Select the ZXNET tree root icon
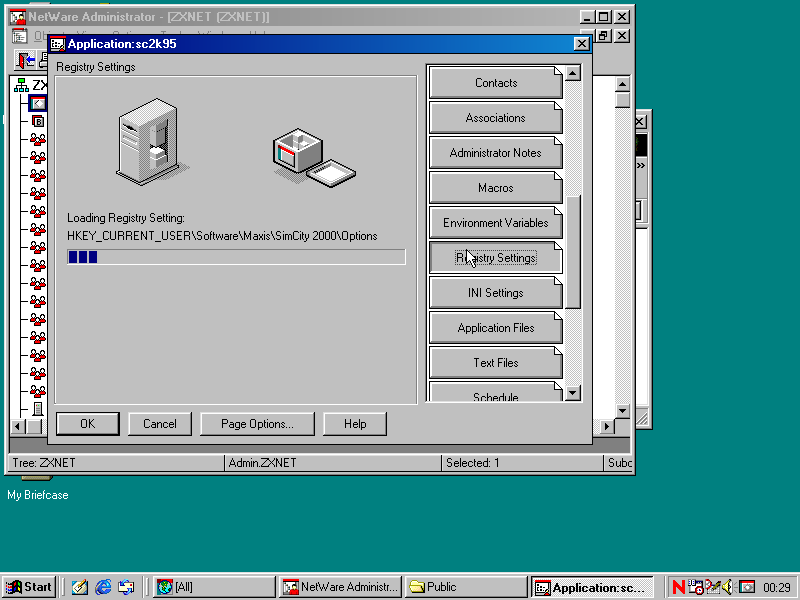 (x=21, y=85)
